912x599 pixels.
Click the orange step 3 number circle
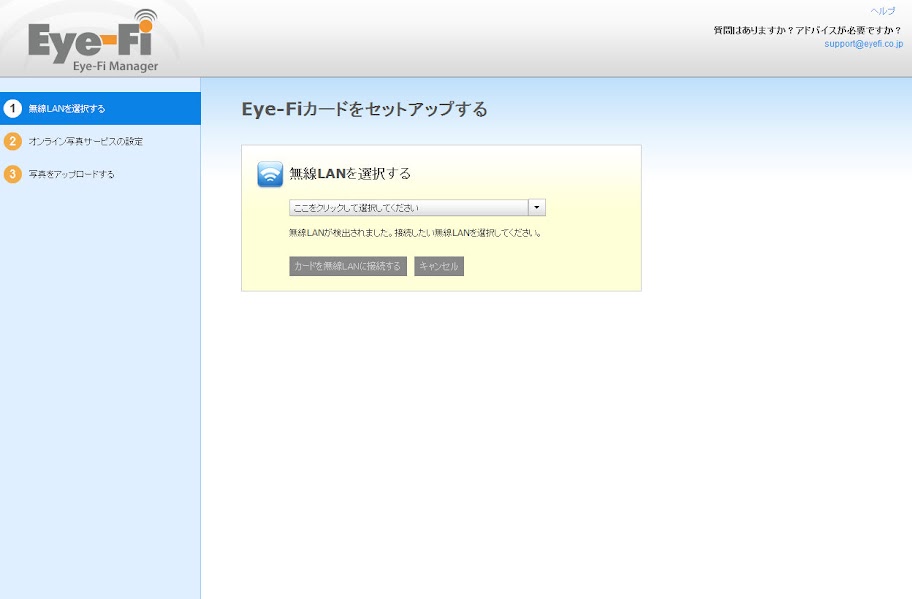coord(13,174)
